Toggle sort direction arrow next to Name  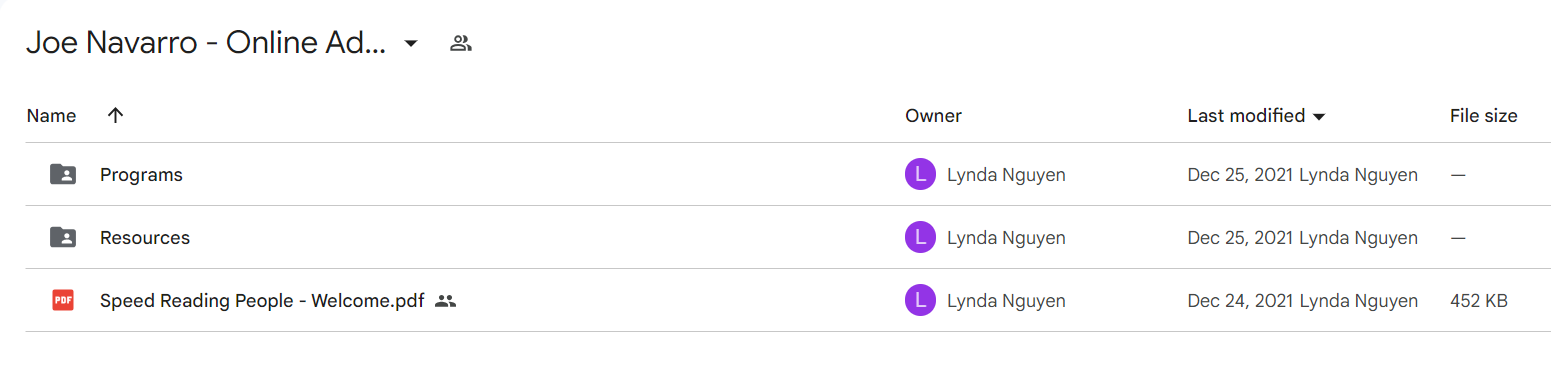click(x=115, y=115)
